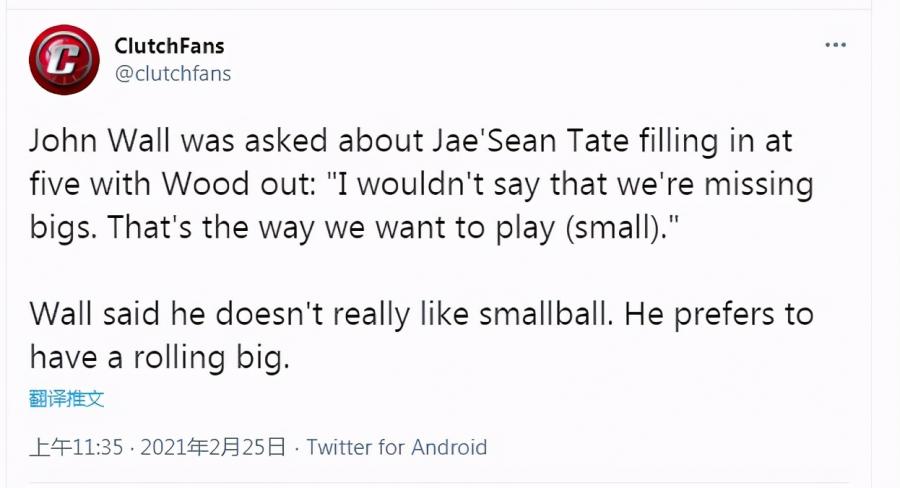Screen dimensions: 900x488
Task: Click the ClutchFans display name
Action: coord(169,46)
